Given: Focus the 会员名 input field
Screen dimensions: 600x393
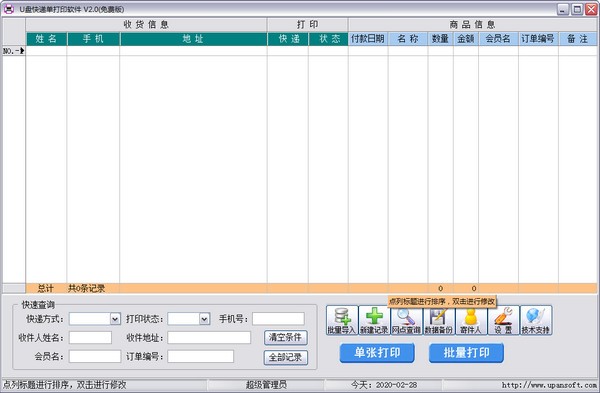Looking at the screenshot, I should pos(95,356).
